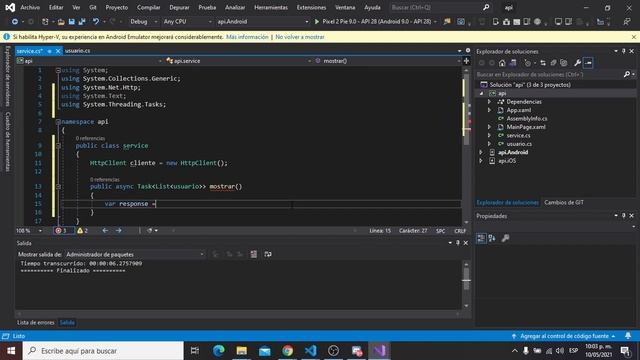The height and width of the screenshot is (360, 640).
Task: Open the Compilar menu
Action: point(149,7)
